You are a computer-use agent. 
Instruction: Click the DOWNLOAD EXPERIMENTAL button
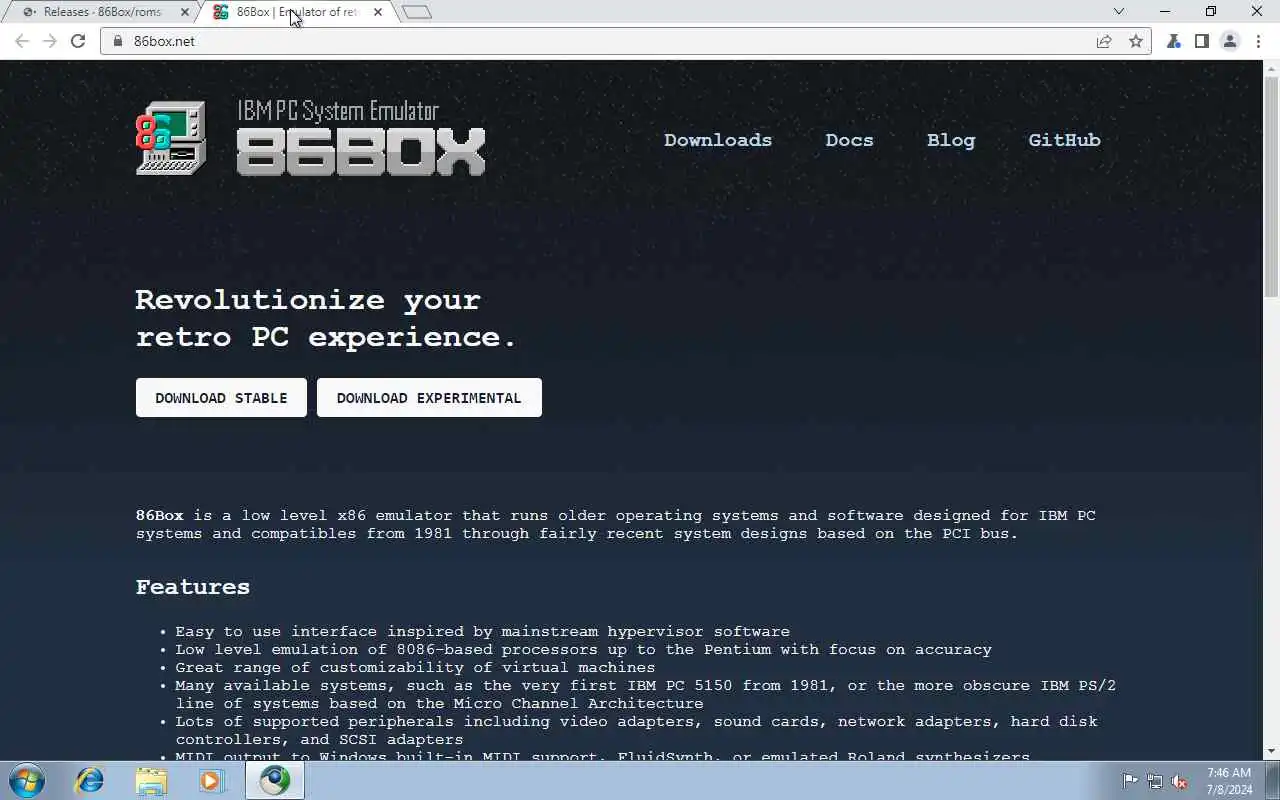point(429,397)
